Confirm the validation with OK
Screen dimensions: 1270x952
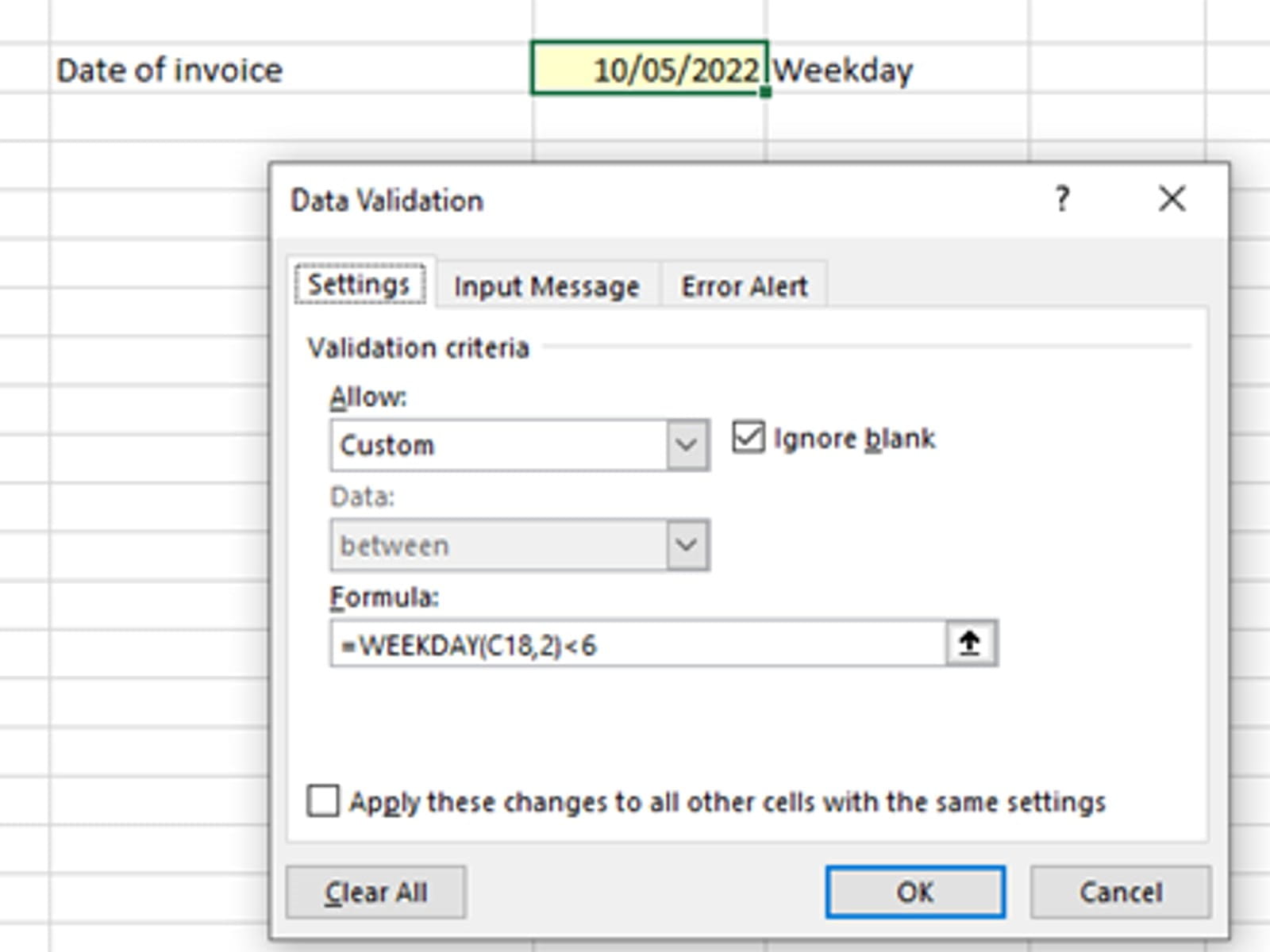[x=914, y=892]
